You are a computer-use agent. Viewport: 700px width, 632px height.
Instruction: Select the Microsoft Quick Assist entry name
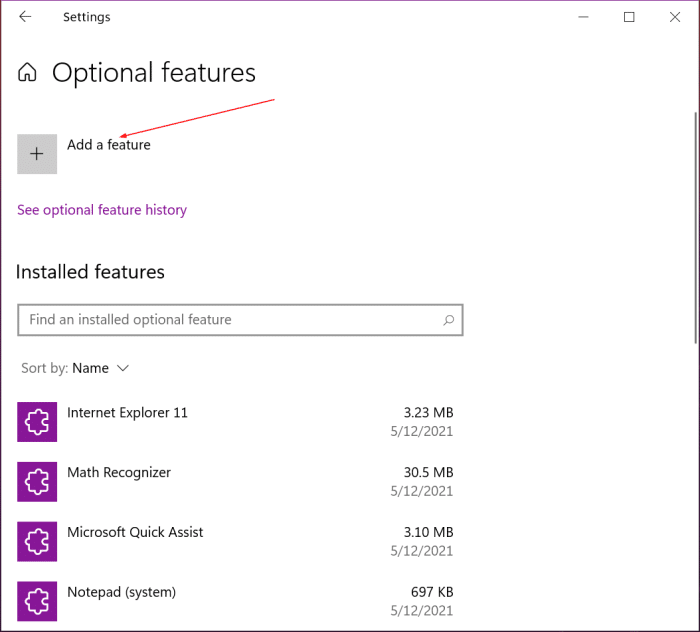click(x=135, y=532)
